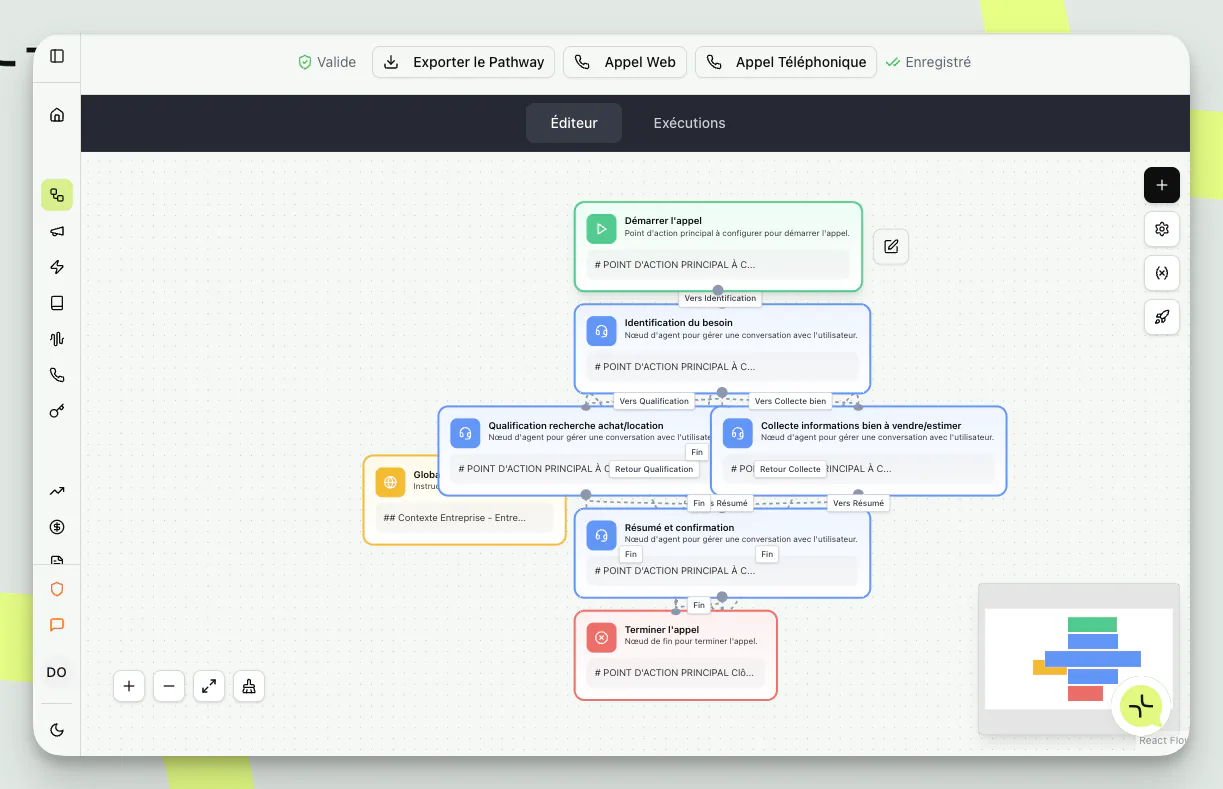Click the flow minimap overview
The height and width of the screenshot is (789, 1223).
point(1079,659)
